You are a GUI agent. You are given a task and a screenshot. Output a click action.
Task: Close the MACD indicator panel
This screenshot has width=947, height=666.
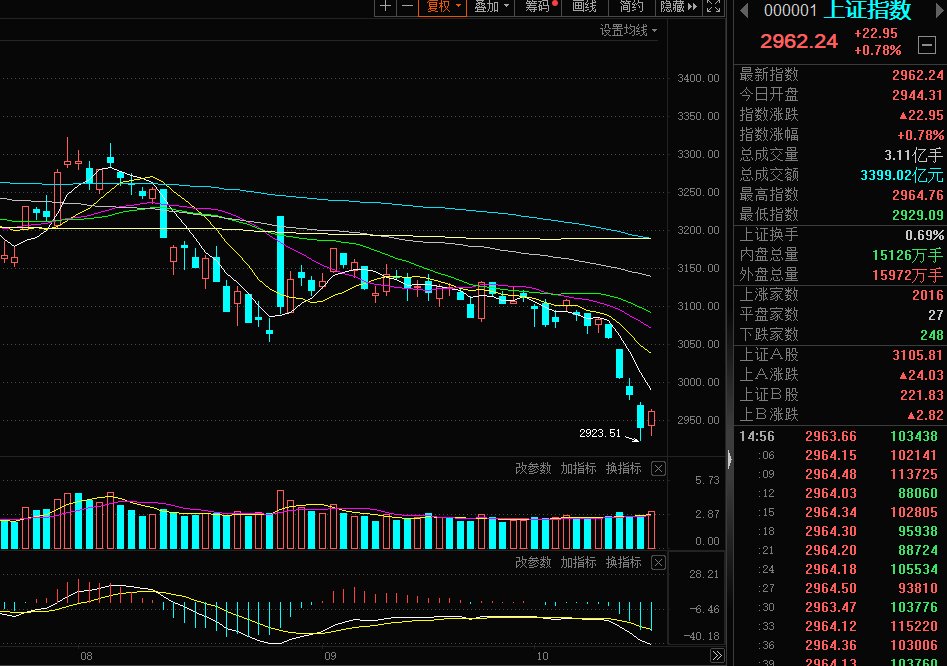(x=658, y=563)
